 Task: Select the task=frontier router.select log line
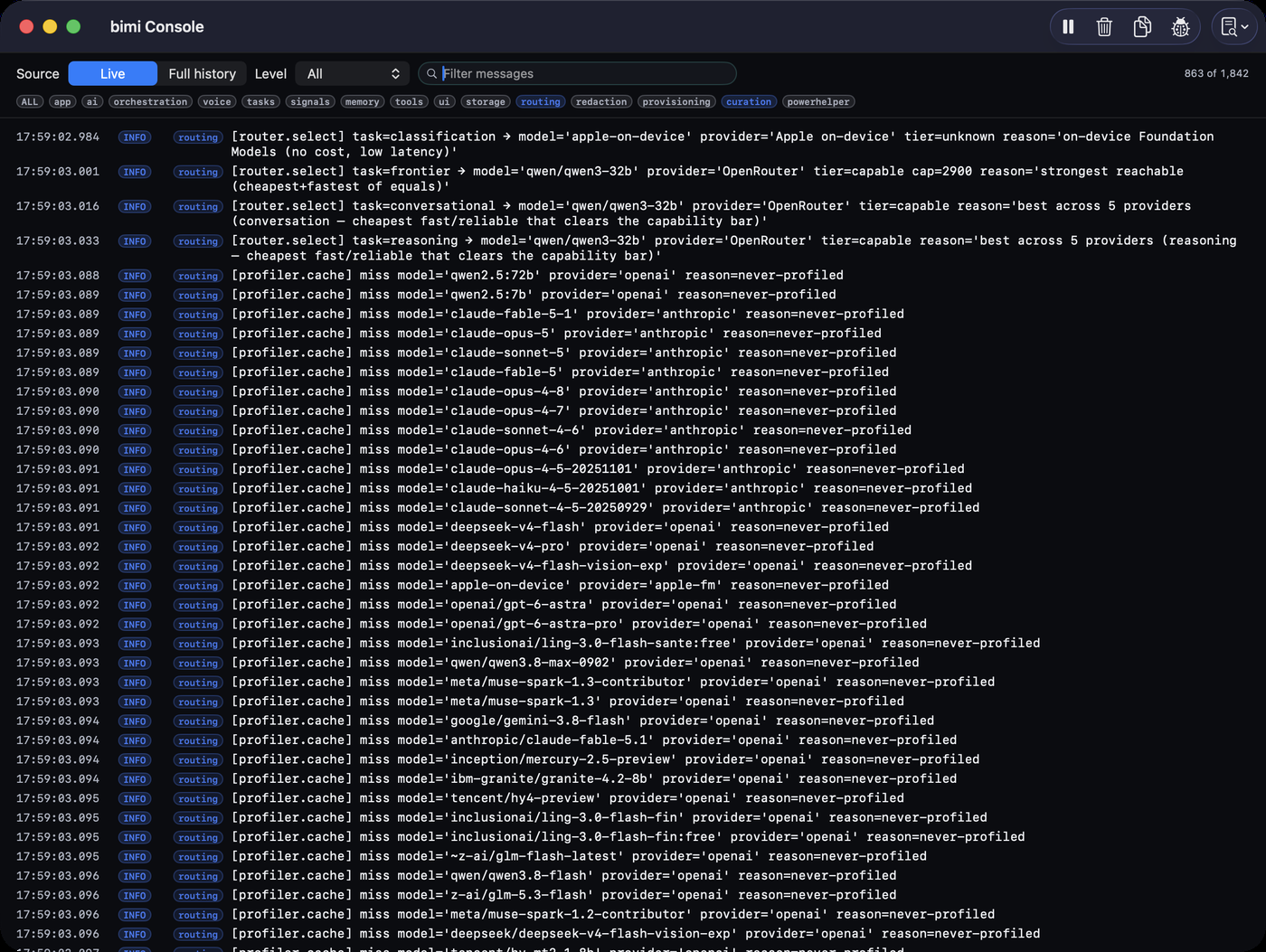633,179
